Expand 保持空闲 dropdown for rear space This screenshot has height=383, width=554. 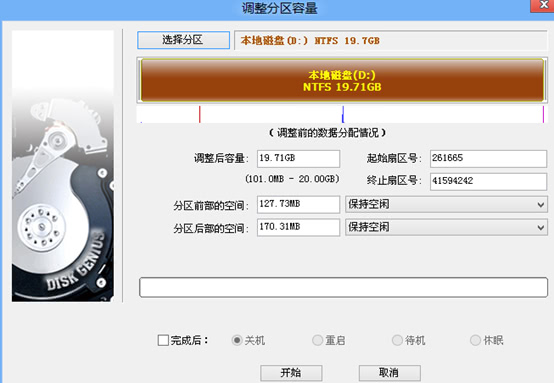446,227
